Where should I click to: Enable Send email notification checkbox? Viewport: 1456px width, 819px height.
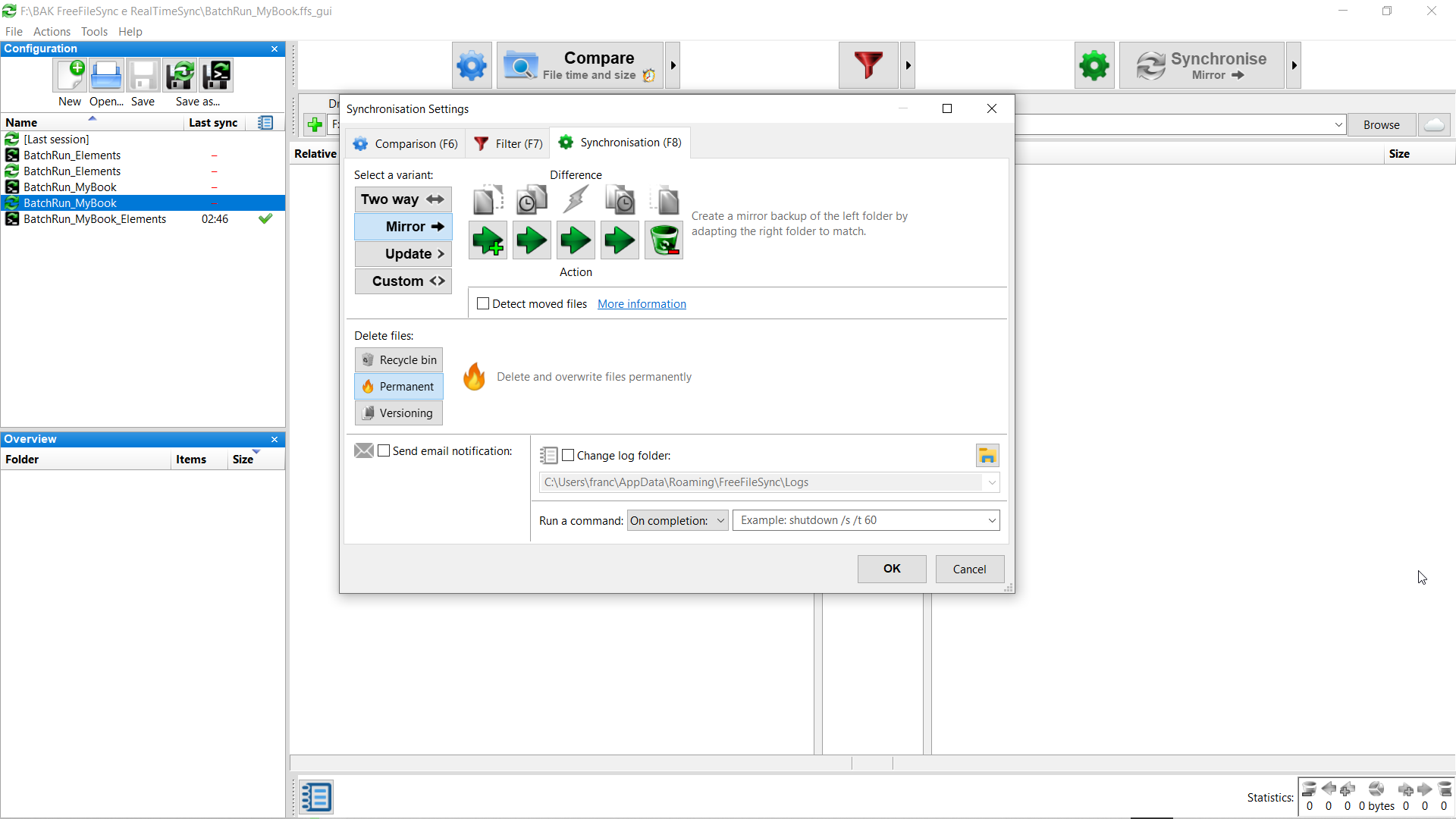384,450
